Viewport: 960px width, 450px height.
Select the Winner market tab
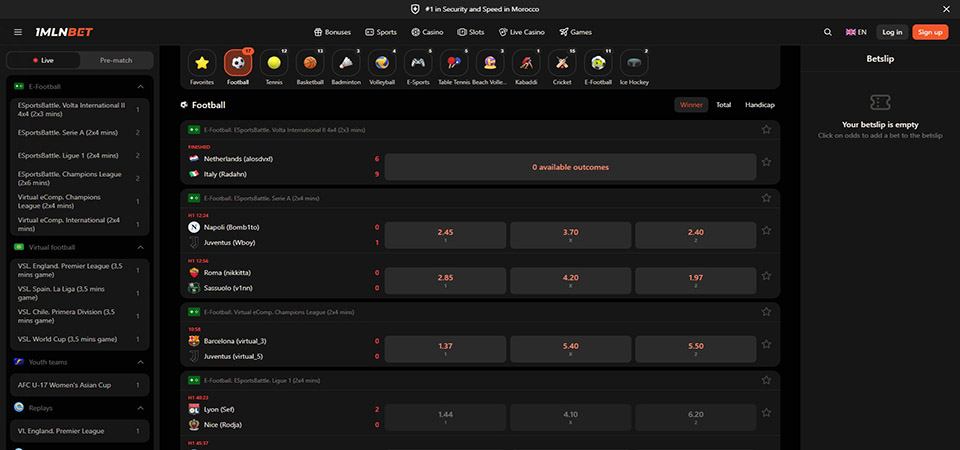point(691,105)
